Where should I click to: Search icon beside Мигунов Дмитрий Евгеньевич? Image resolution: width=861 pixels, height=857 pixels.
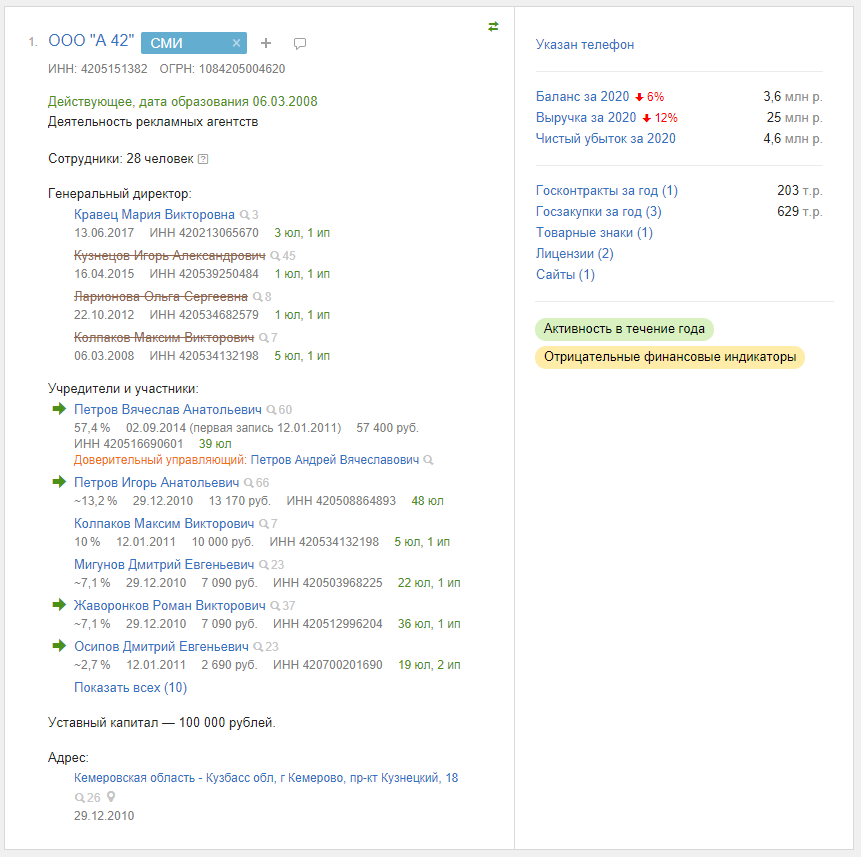point(264,565)
